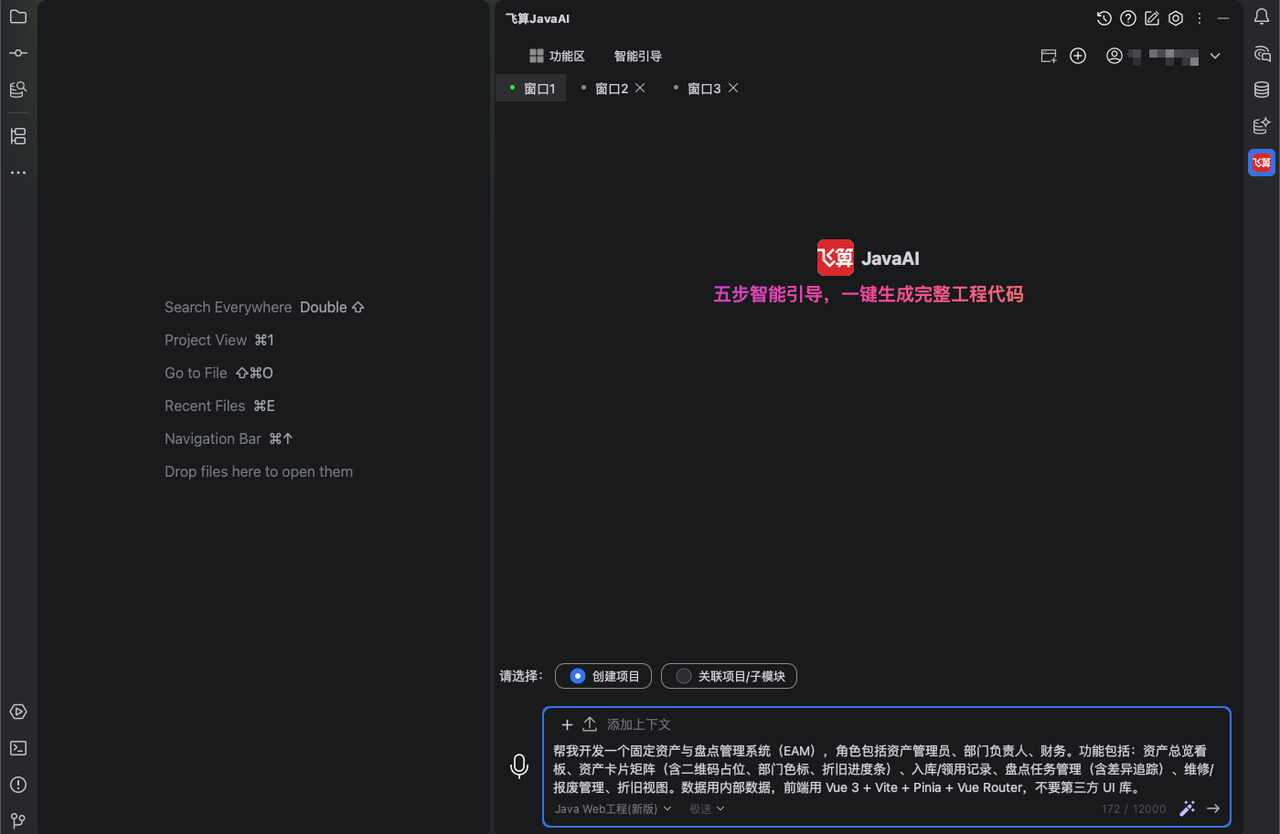Viewport: 1280px width, 834px height.
Task: Open the Problems tool window
Action: (18, 784)
